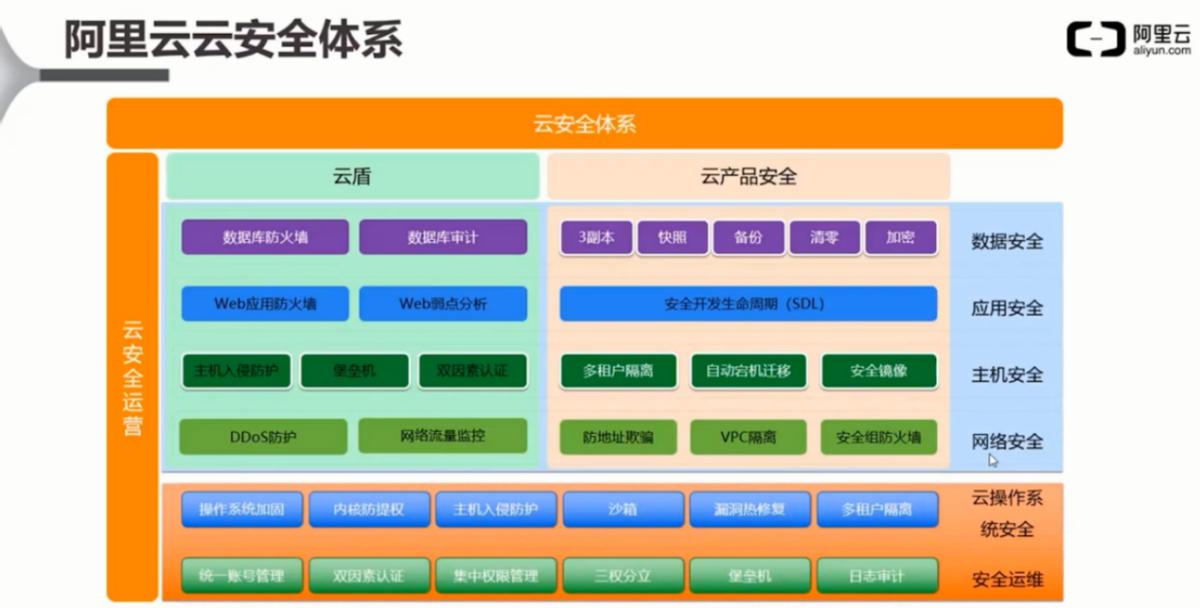Open the VPC隔离 block

point(748,437)
